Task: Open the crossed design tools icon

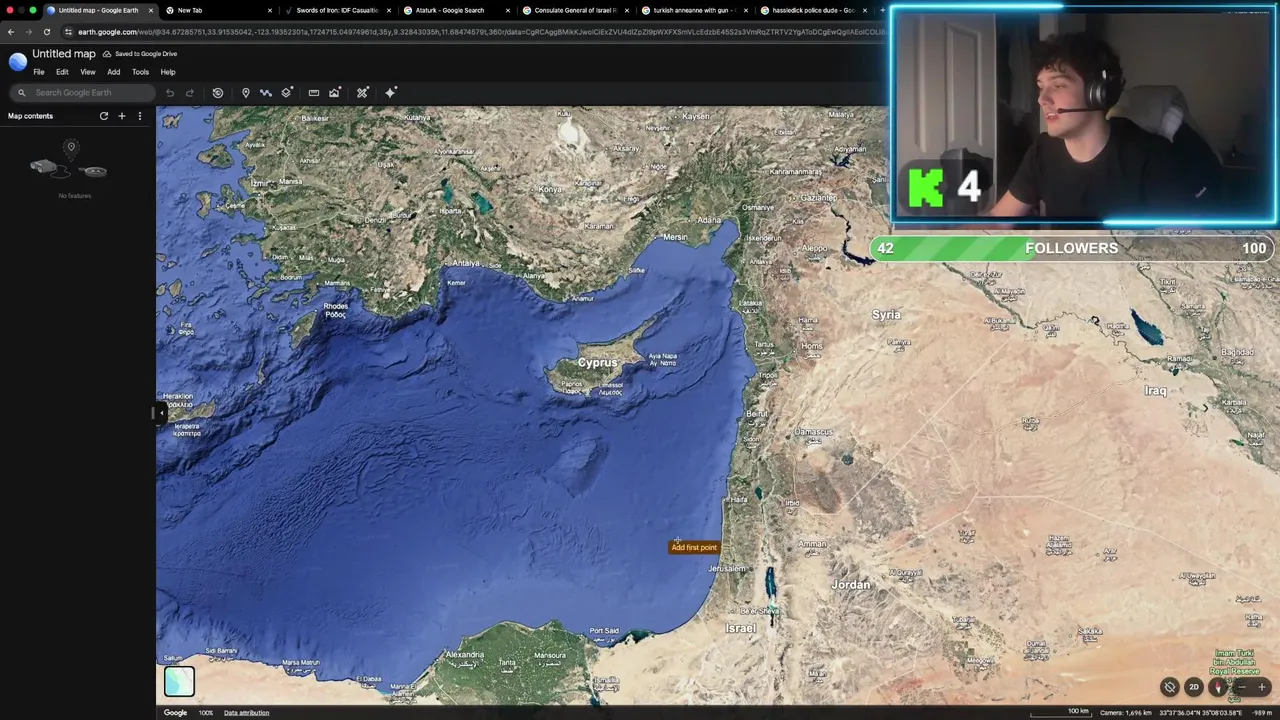Action: point(363,93)
